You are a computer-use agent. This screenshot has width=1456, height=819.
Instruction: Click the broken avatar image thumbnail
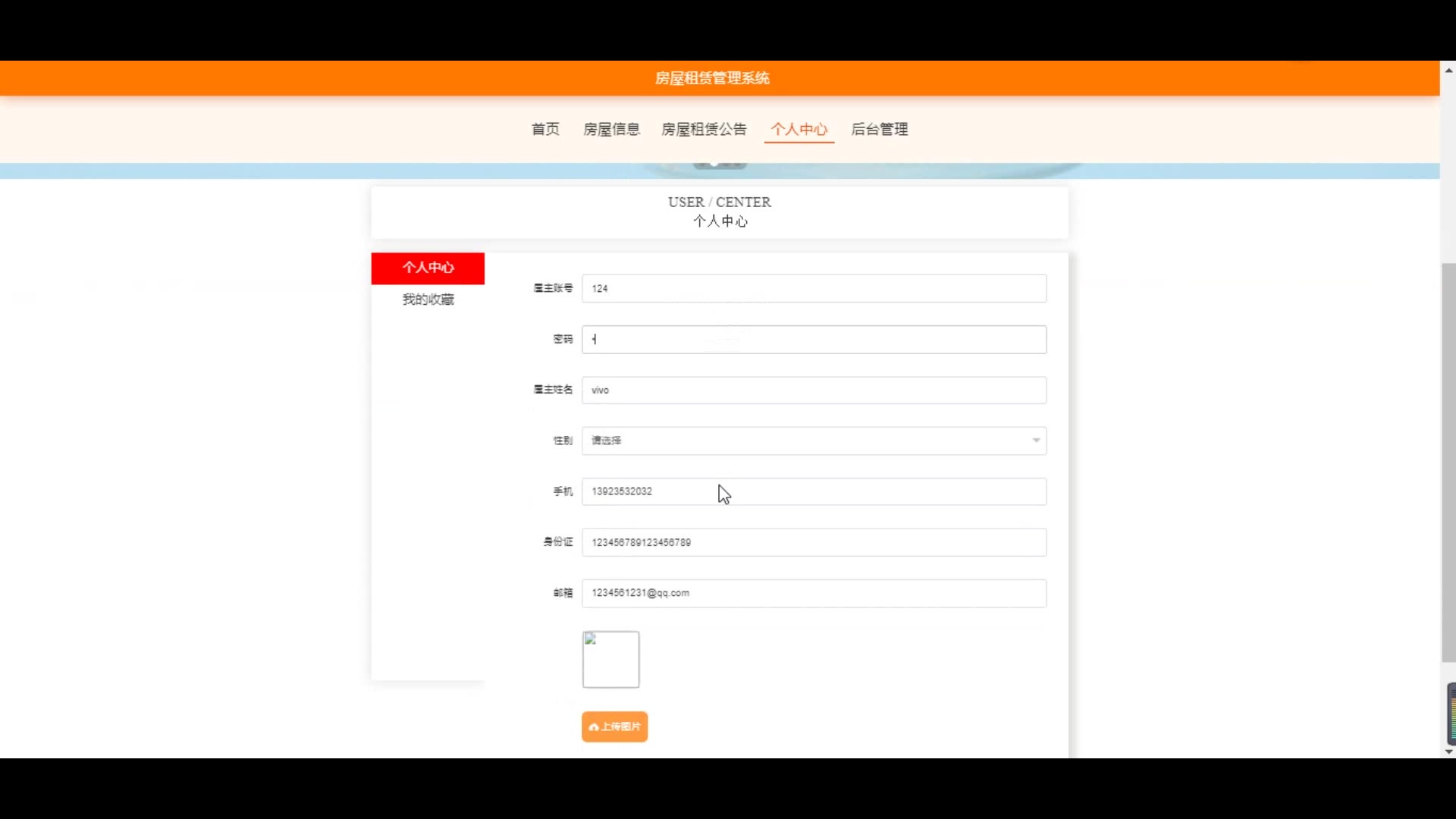coord(610,659)
